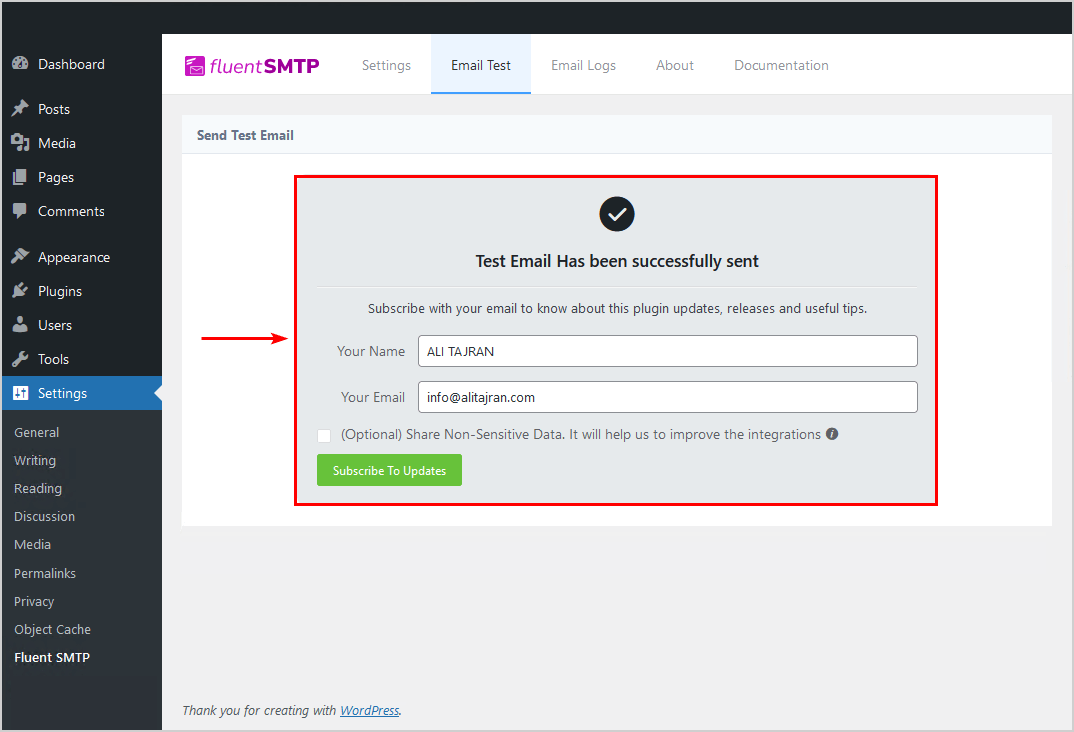
Task: Open the Settings tab in FluentSMTP
Action: click(386, 65)
